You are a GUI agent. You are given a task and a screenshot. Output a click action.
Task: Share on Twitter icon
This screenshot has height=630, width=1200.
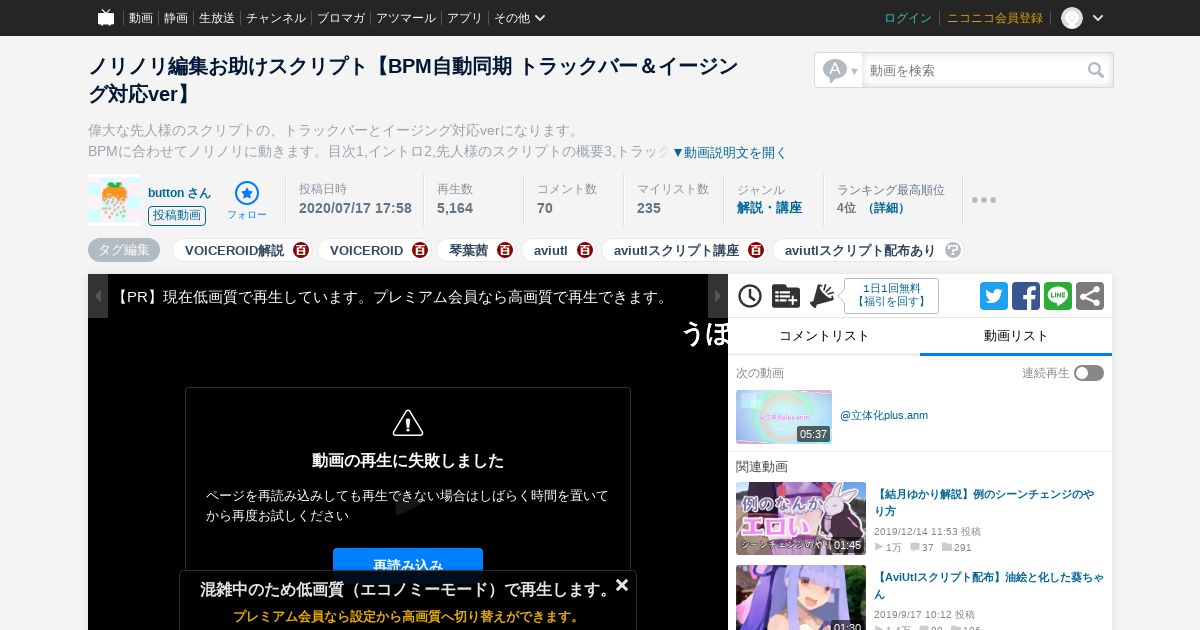[x=994, y=296]
